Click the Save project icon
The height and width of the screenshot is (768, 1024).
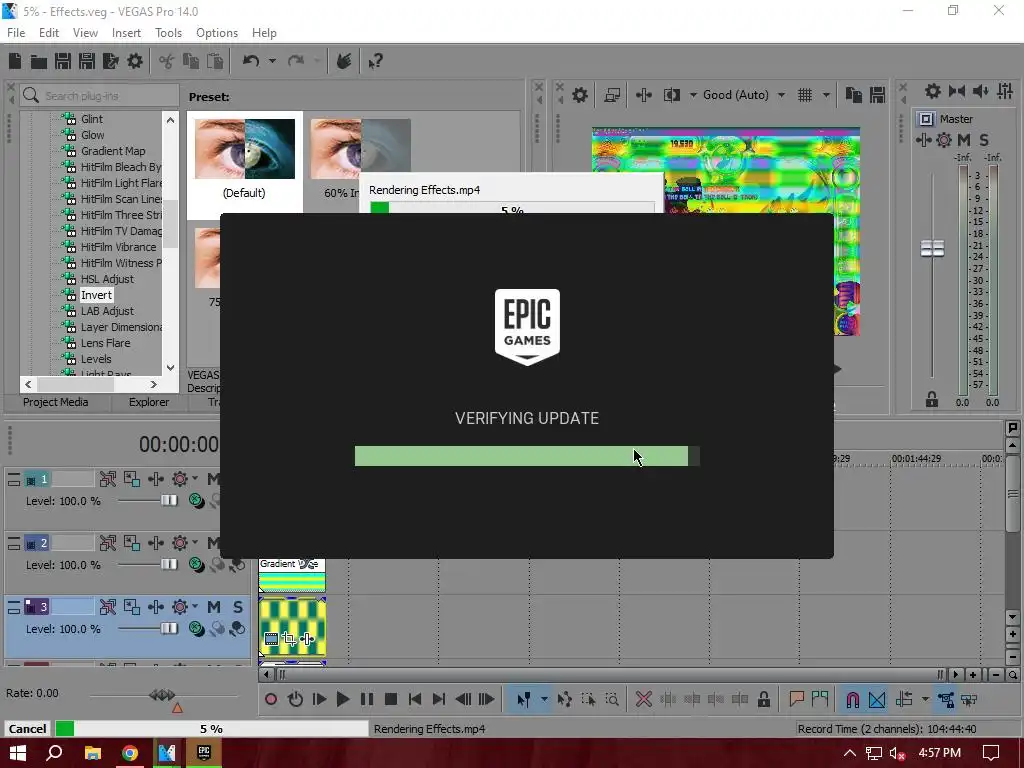pyautogui.click(x=63, y=61)
